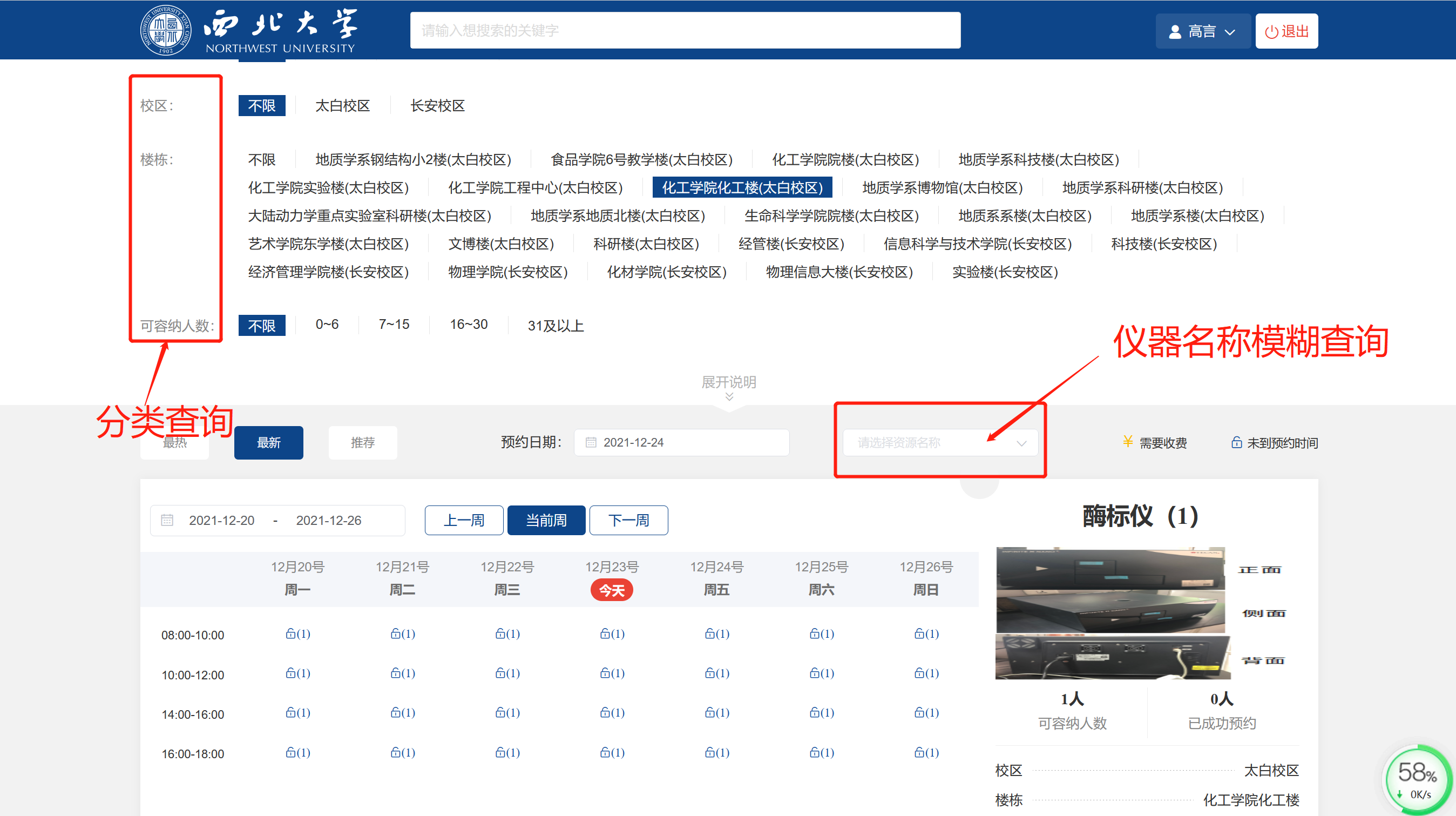This screenshot has width=1456, height=816.
Task: Open the 高言 user account dropdown
Action: click(1202, 31)
